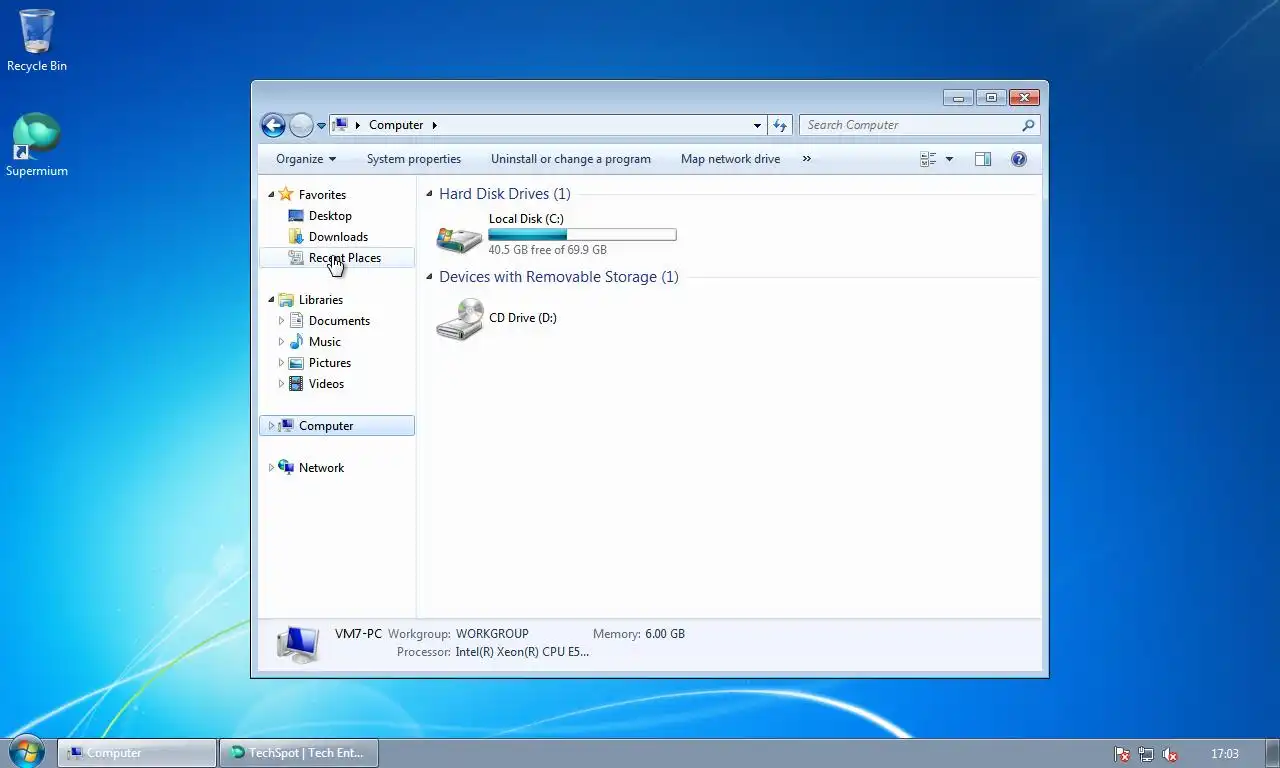Click the taskbar clock 17:03
This screenshot has width=1280, height=768.
click(x=1224, y=754)
